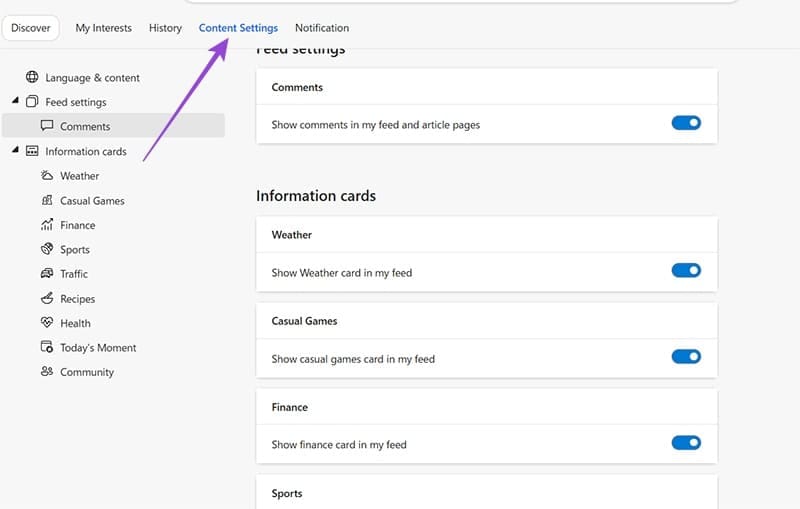Viewport: 800px width, 509px height.
Task: Click the Weather cloud icon in sidebar
Action: (47, 176)
